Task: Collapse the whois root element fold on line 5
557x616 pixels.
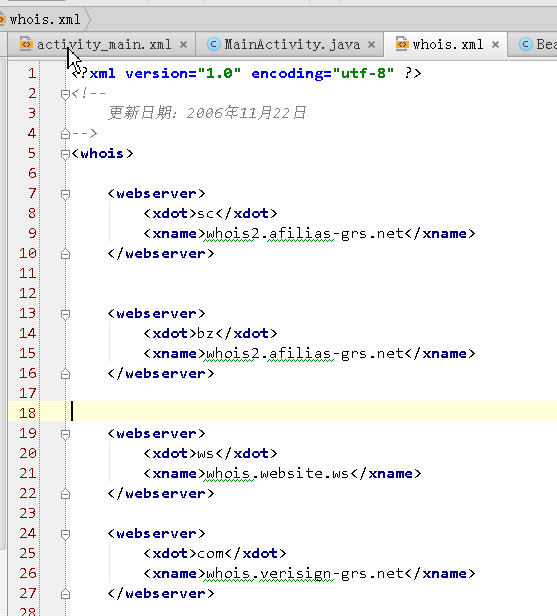Action: point(65,154)
